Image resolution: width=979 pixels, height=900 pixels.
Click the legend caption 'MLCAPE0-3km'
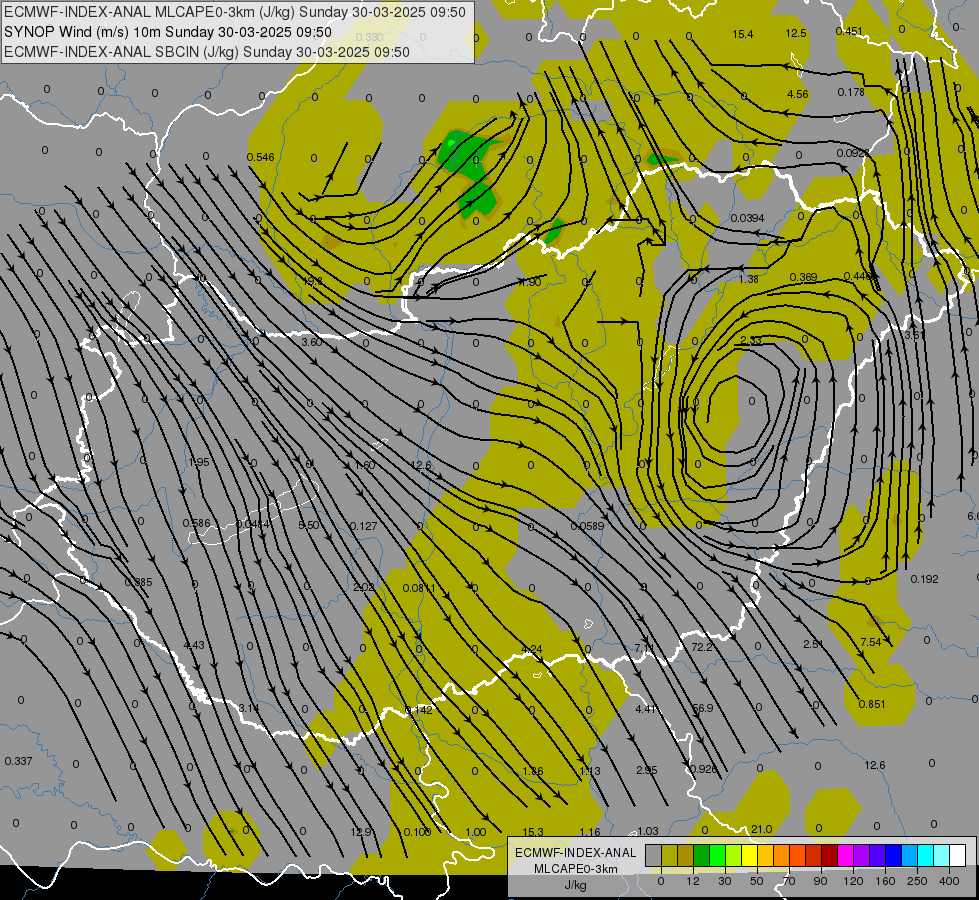coord(575,869)
